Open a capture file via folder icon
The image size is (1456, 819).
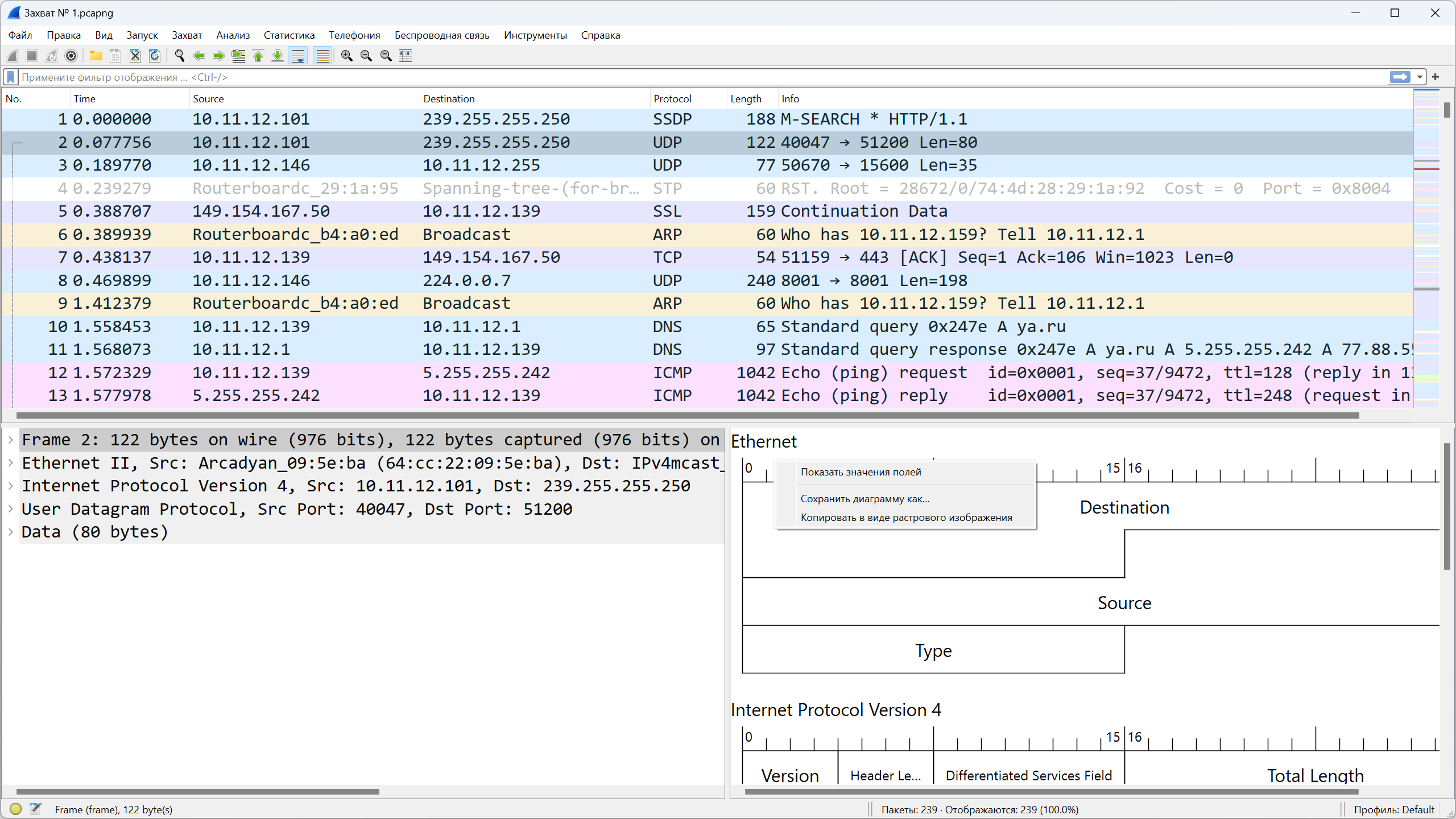[96, 56]
